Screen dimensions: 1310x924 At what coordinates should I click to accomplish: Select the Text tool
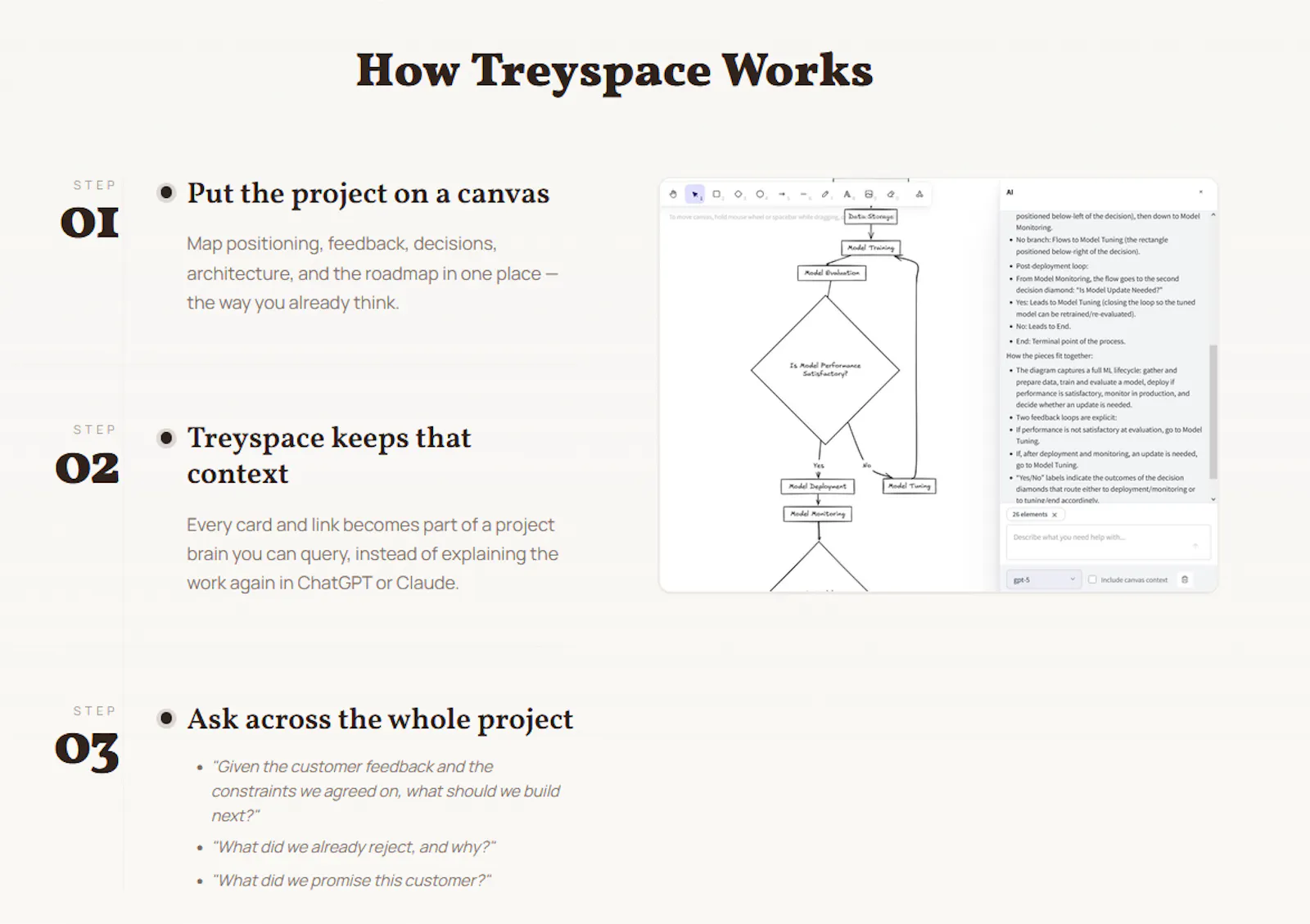pyautogui.click(x=847, y=194)
